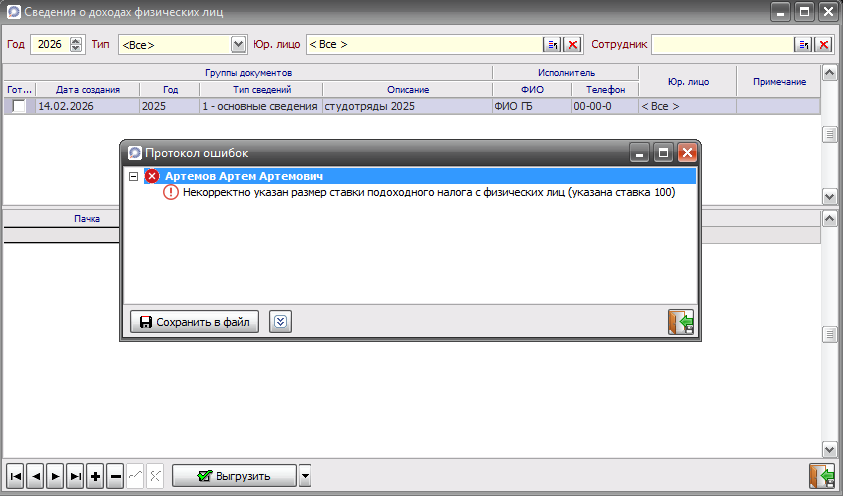Delete record with the minus button
Image resolution: width=843 pixels, height=496 pixels.
click(x=116, y=476)
